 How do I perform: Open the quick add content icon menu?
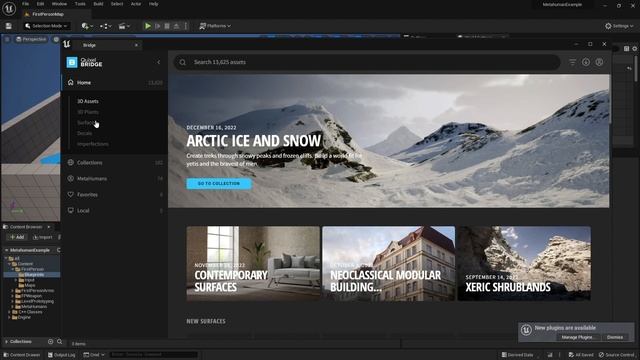tap(87, 26)
